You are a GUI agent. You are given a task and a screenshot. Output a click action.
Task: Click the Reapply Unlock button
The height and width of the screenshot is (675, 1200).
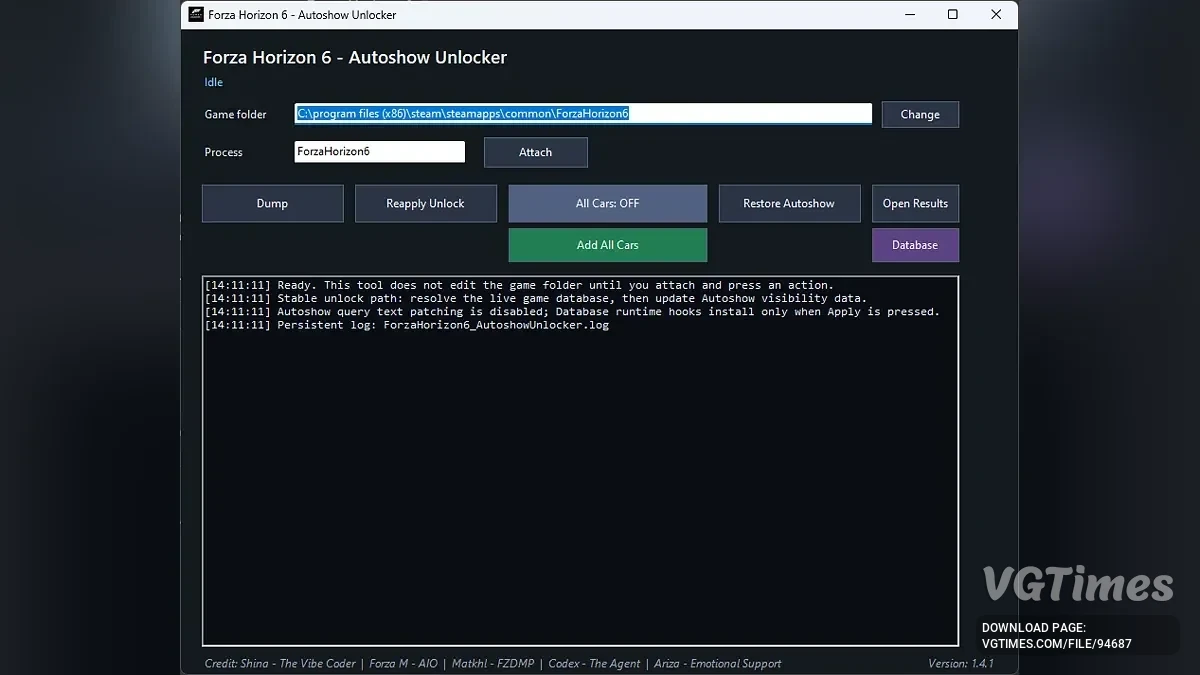[x=425, y=203]
